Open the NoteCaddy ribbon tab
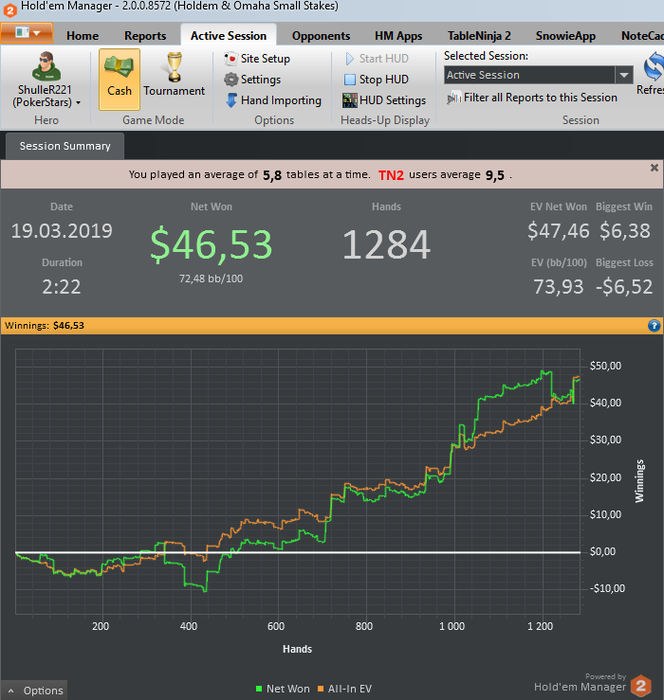The height and width of the screenshot is (700, 664). pos(642,36)
